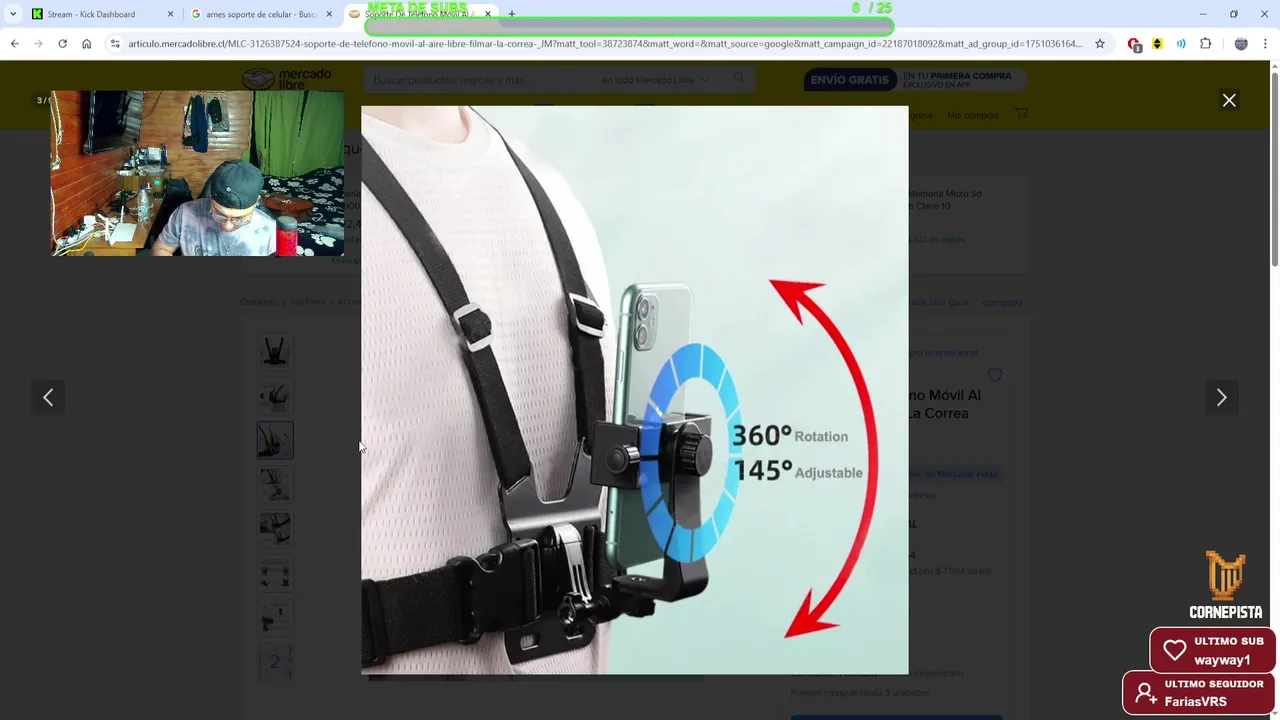This screenshot has width=1280, height=720.
Task: Select the sixth product thumbnail
Action: tap(275, 573)
